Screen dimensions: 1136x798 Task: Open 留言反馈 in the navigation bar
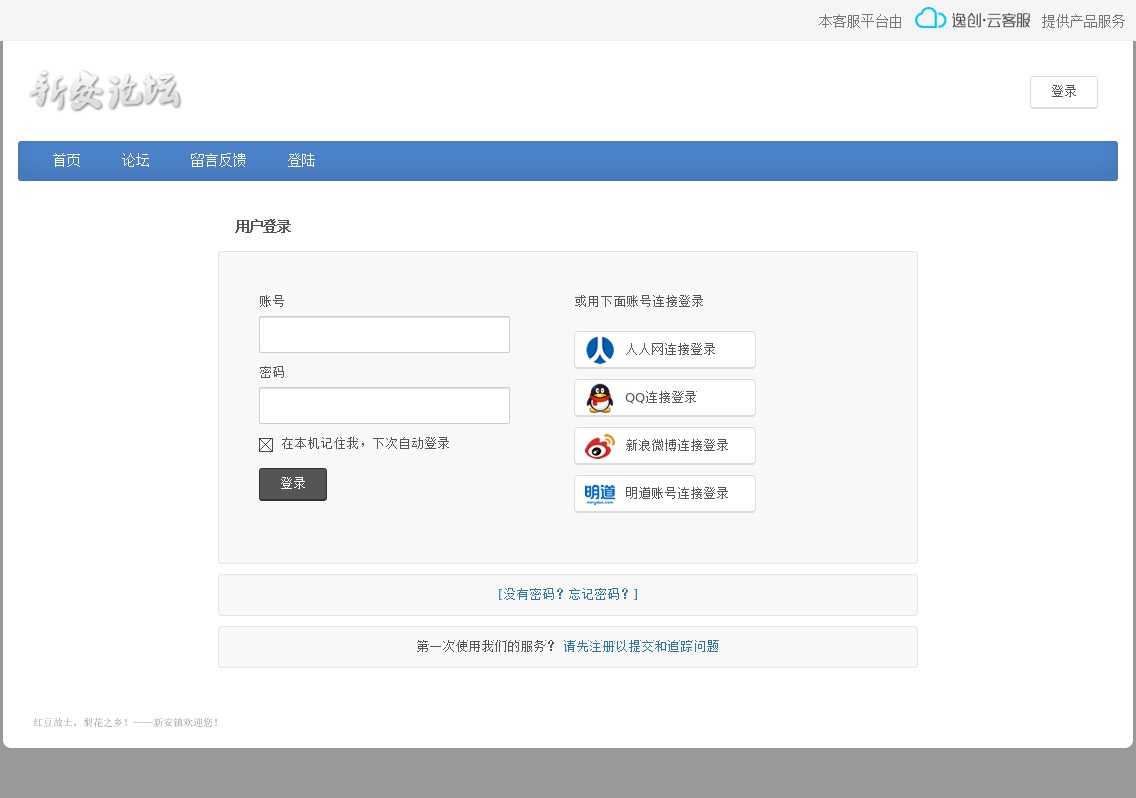coord(218,161)
